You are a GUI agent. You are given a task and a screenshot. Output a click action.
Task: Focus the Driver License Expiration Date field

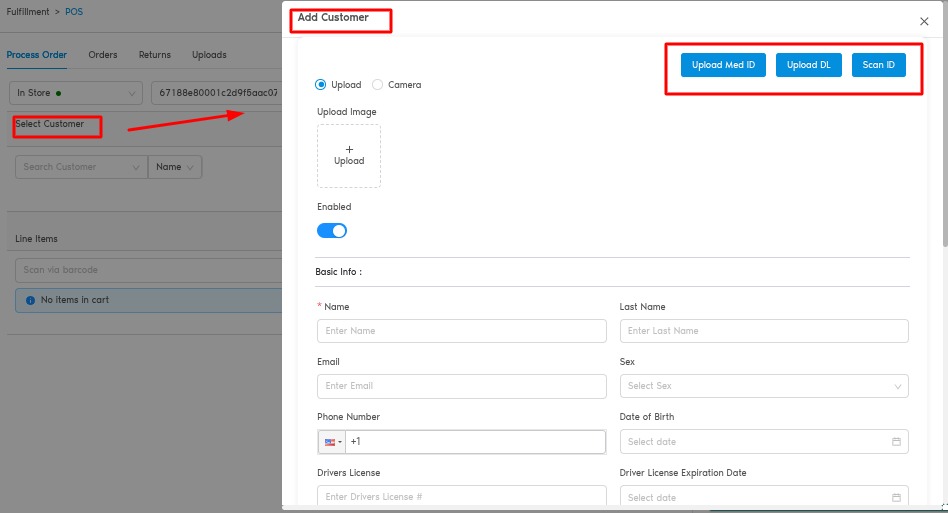pyautogui.click(x=764, y=496)
